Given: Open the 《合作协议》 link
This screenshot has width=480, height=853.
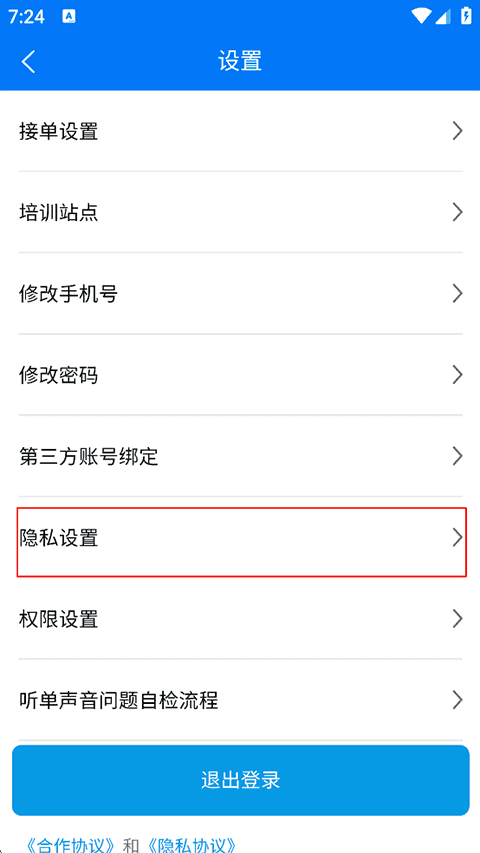Looking at the screenshot, I should (70, 845).
